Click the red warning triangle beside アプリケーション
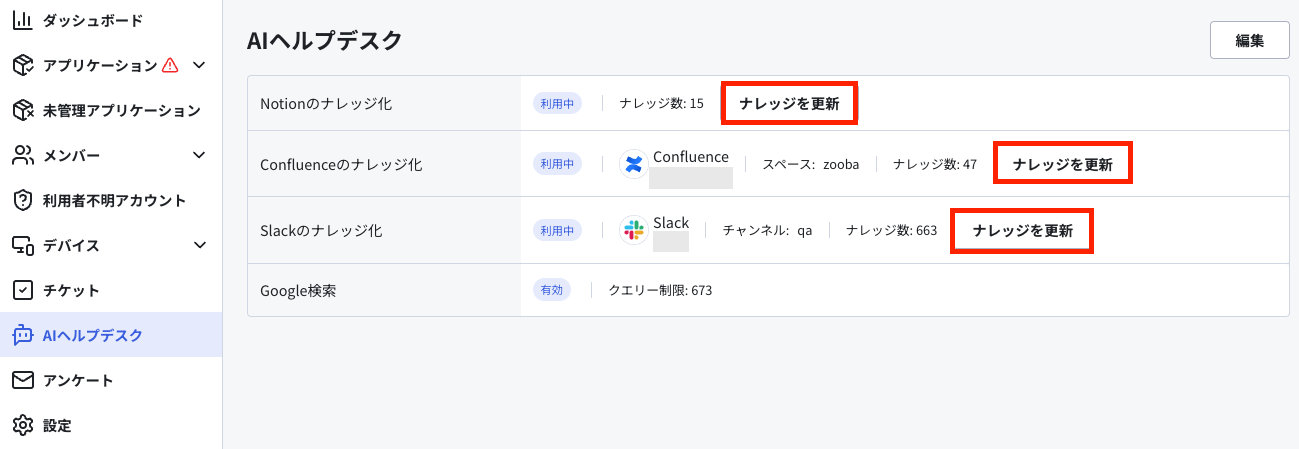Viewport: 1299px width, 449px height. point(169,65)
